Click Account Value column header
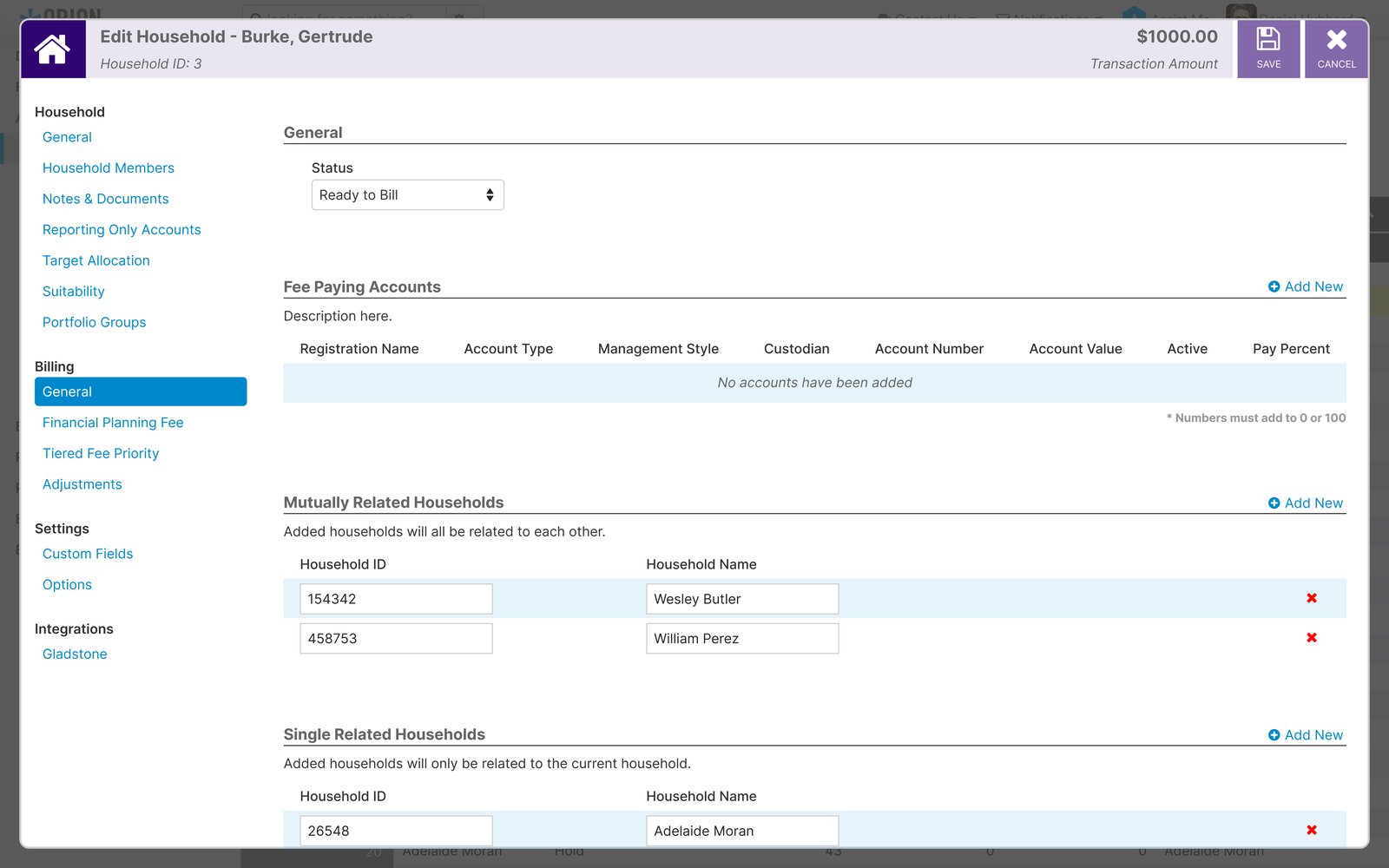Screen dimensions: 1389x868 click(1076, 349)
